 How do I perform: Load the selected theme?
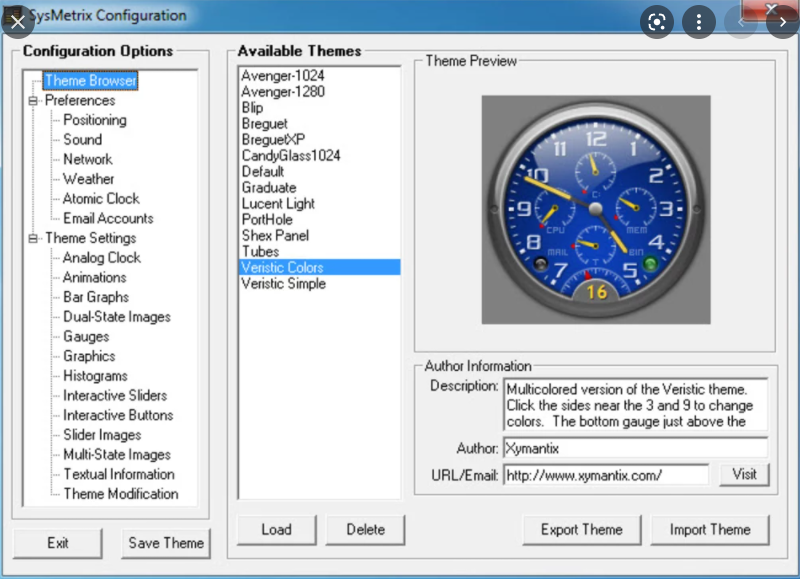277,530
